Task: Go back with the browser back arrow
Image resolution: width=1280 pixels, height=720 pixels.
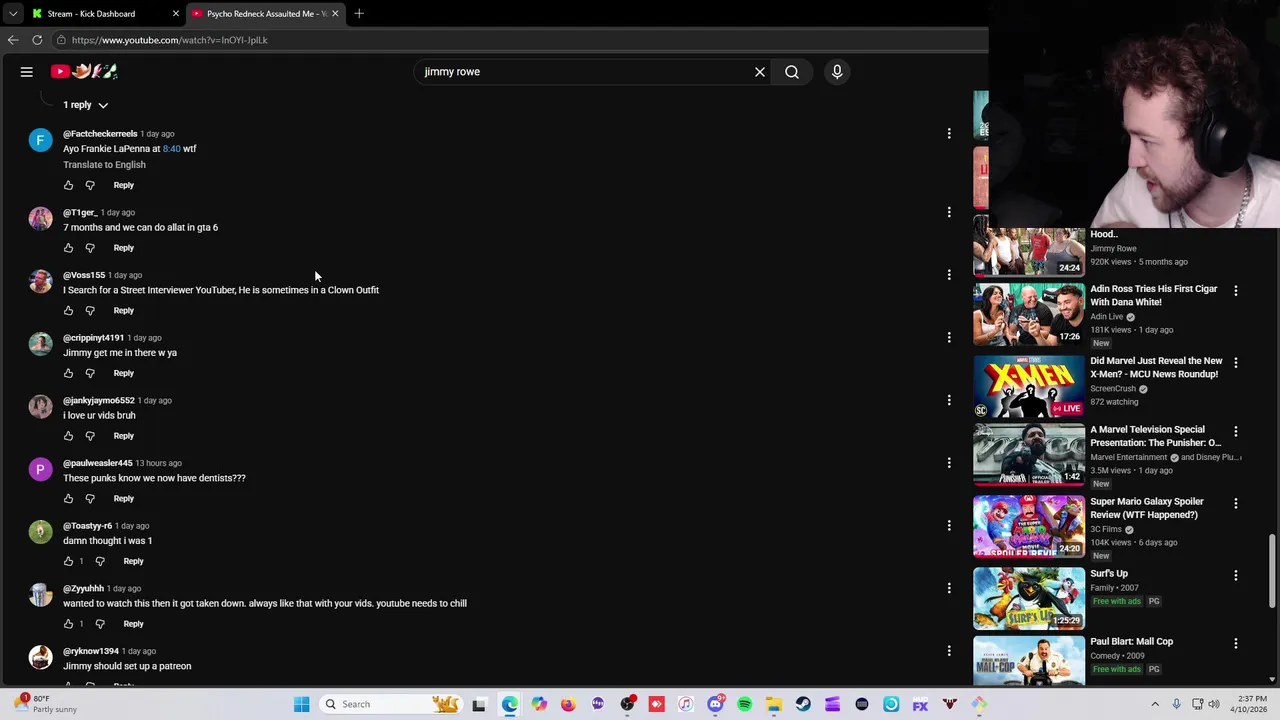Action: tap(13, 40)
